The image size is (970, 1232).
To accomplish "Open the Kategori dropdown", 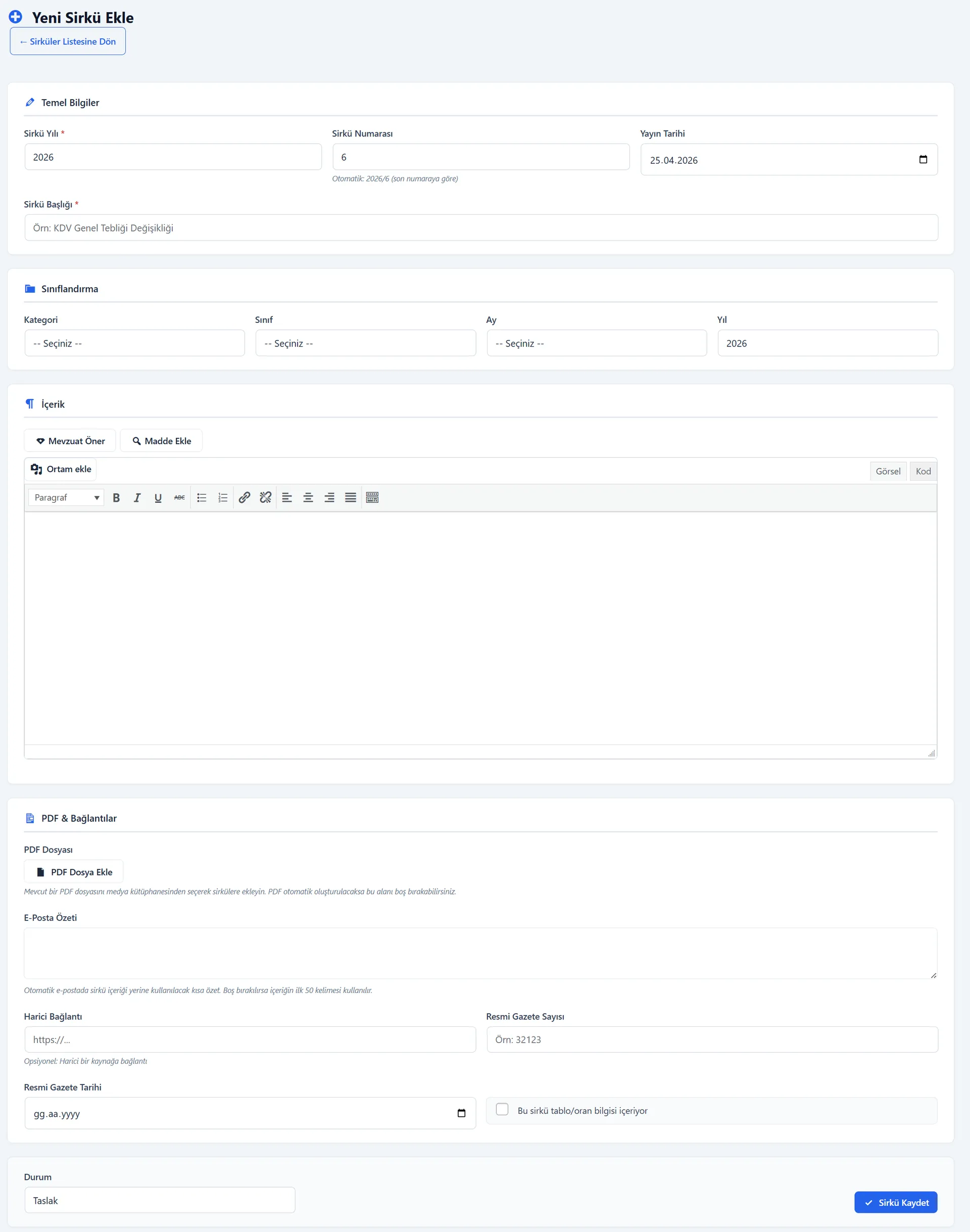I will click(134, 343).
